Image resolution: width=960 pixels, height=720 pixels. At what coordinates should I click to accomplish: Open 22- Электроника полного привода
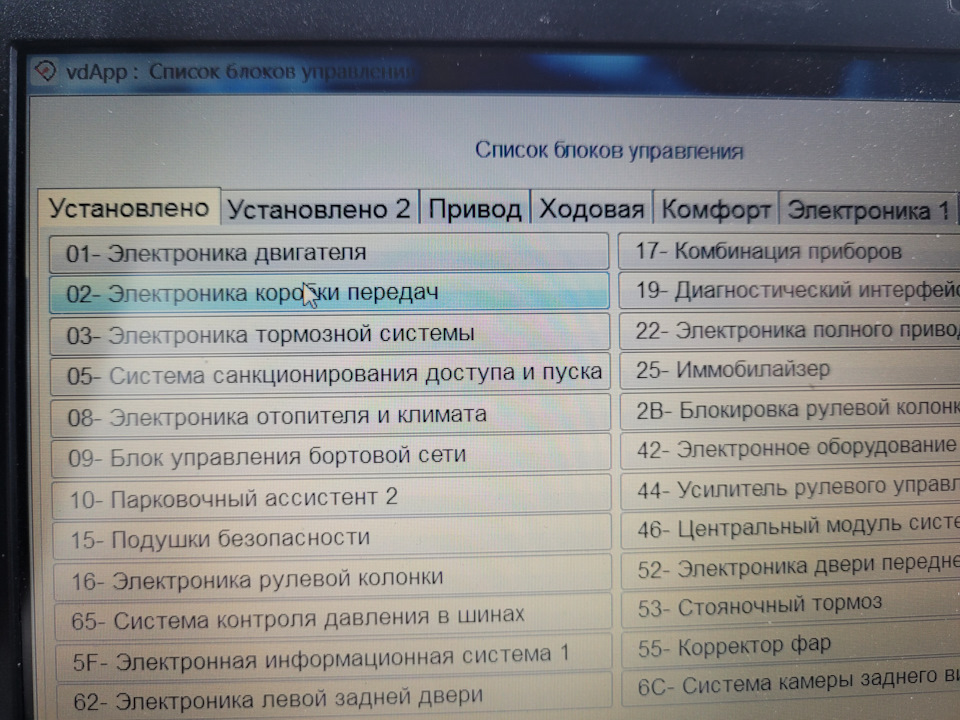[790, 330]
